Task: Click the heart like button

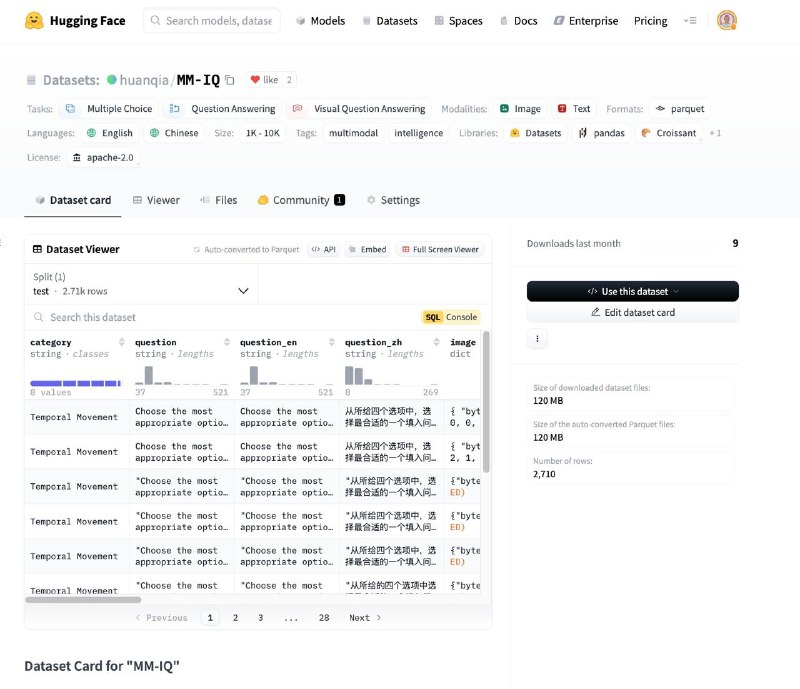Action: (x=264, y=80)
